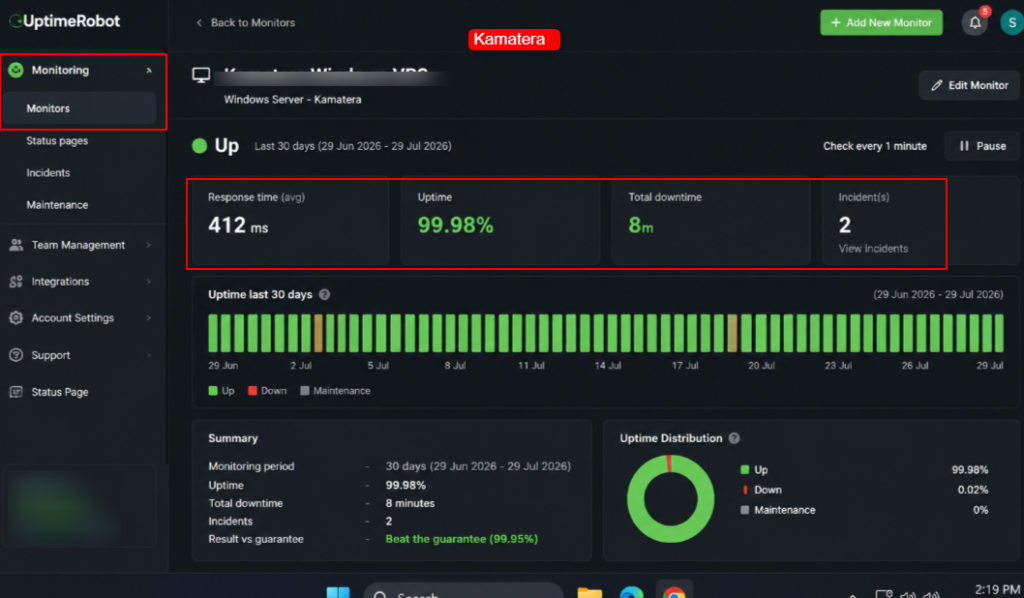Click the gray Maintenance legend swatch under the chart

(304, 390)
